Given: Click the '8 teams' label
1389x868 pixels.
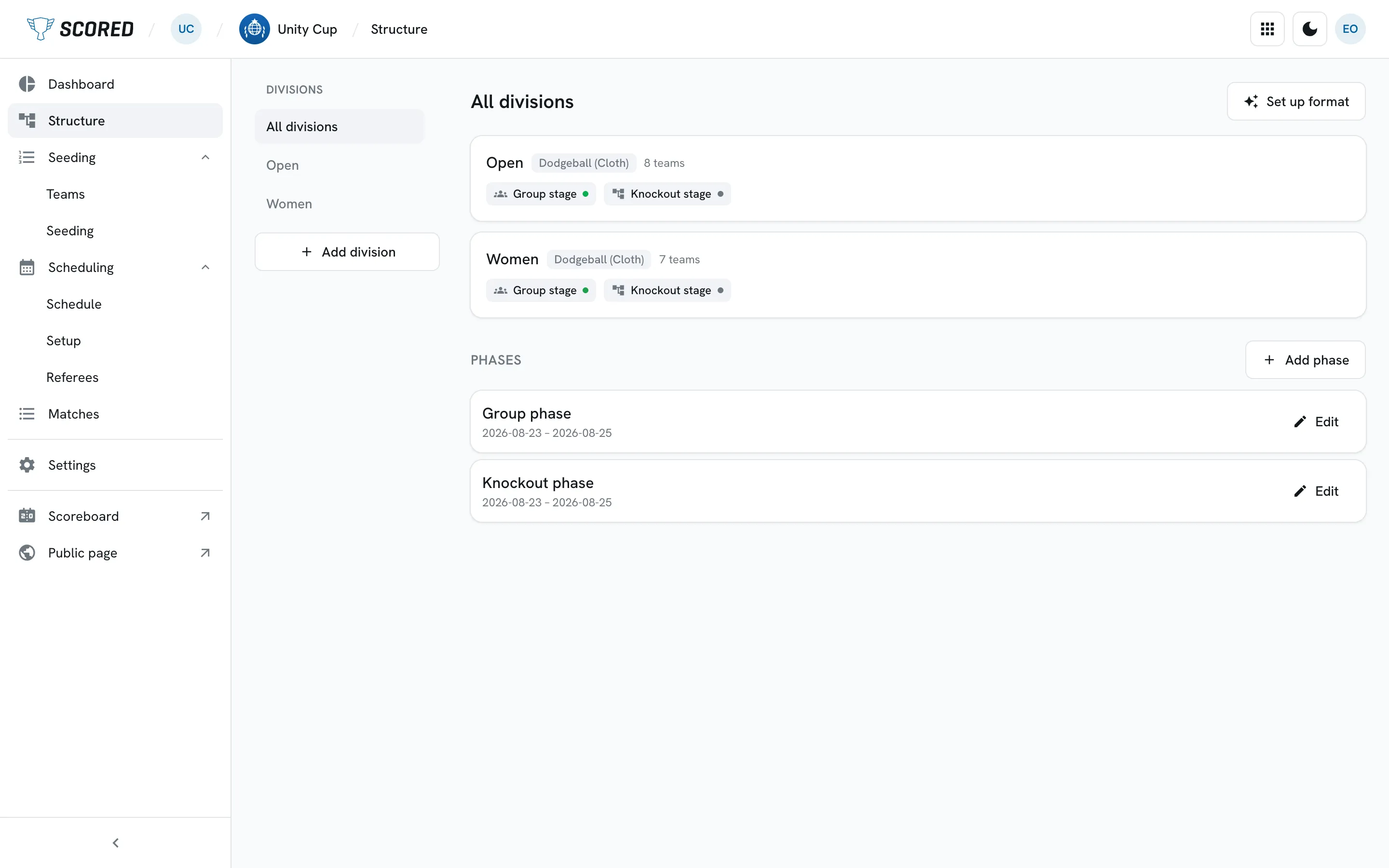Looking at the screenshot, I should [664, 163].
